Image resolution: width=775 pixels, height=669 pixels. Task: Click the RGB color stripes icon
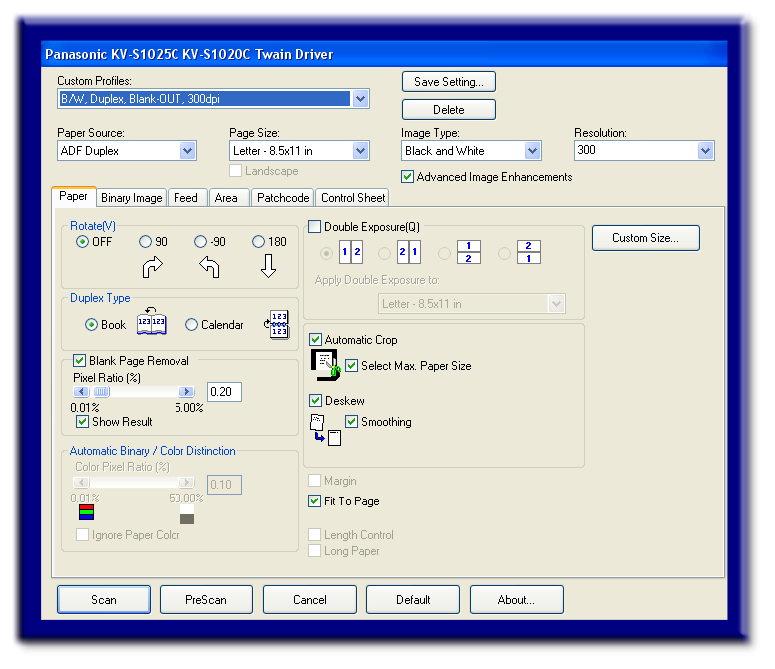(86, 512)
